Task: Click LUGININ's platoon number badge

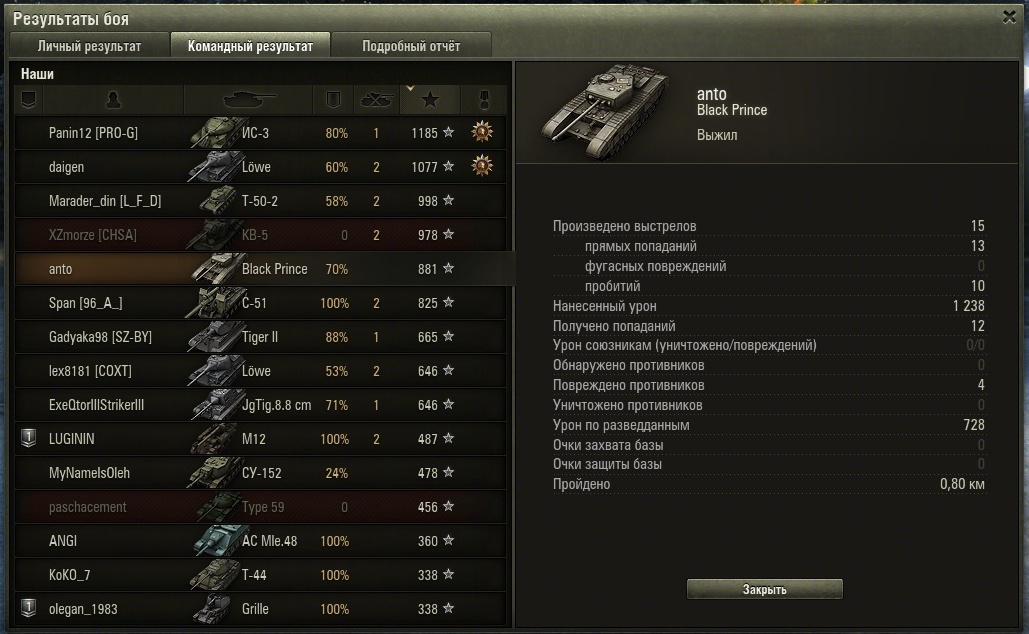Action: [28, 438]
